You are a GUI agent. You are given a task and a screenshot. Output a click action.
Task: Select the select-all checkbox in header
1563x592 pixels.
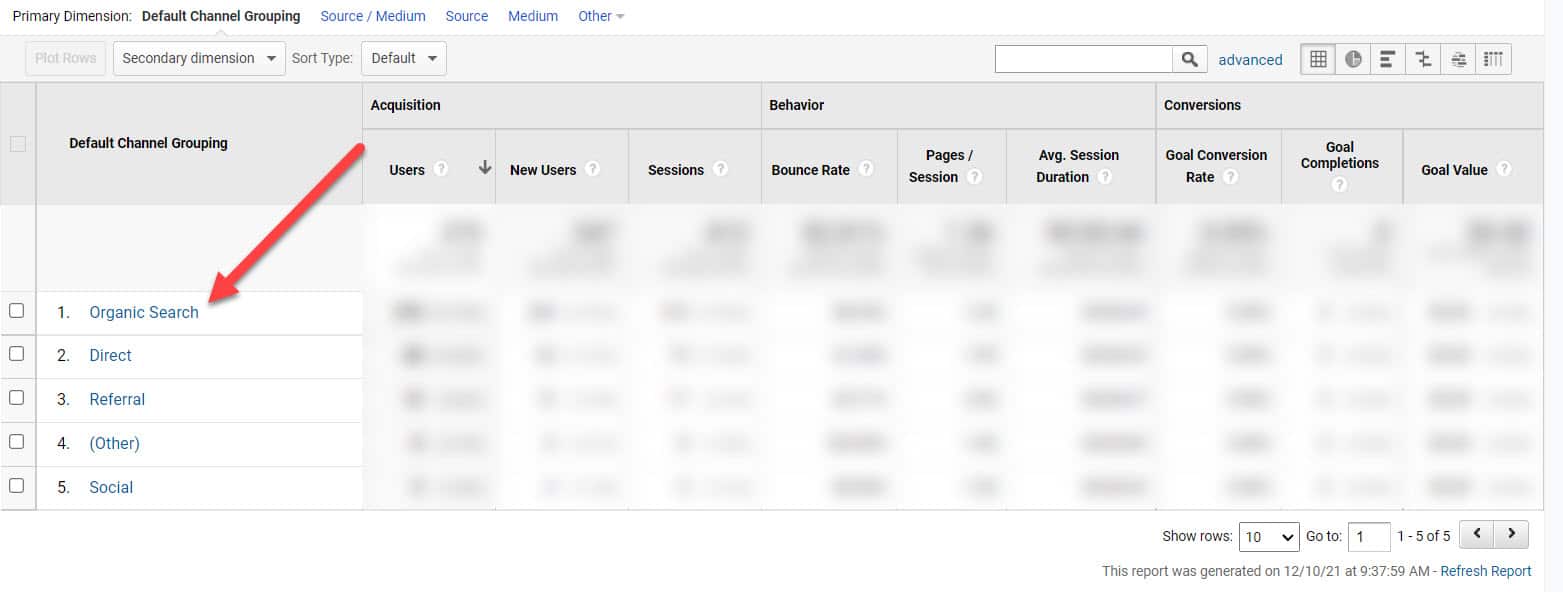pyautogui.click(x=18, y=143)
